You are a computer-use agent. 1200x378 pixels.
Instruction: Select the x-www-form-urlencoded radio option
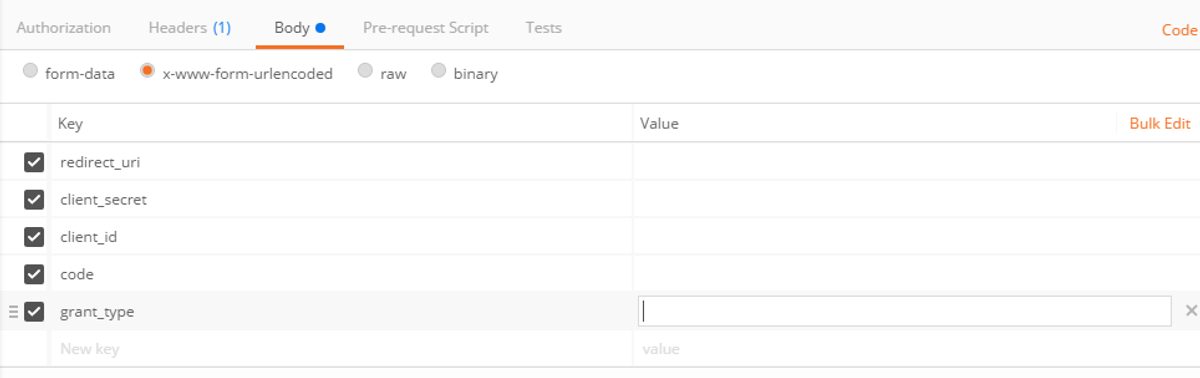click(147, 72)
